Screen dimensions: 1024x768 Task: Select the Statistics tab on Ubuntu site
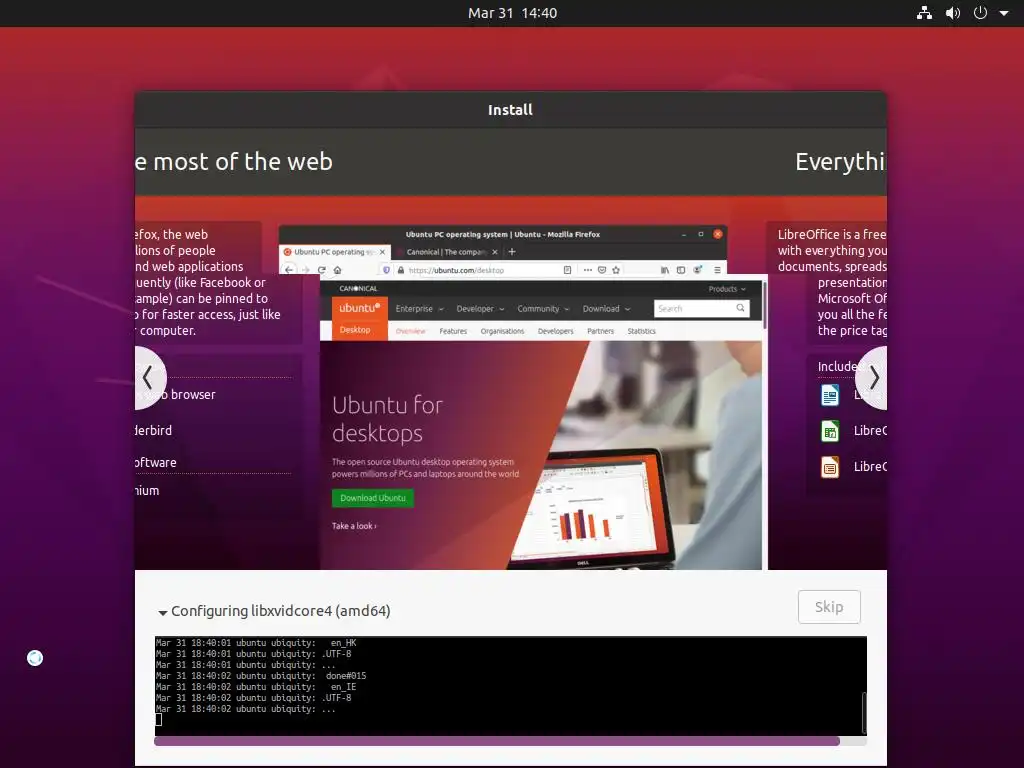(641, 331)
